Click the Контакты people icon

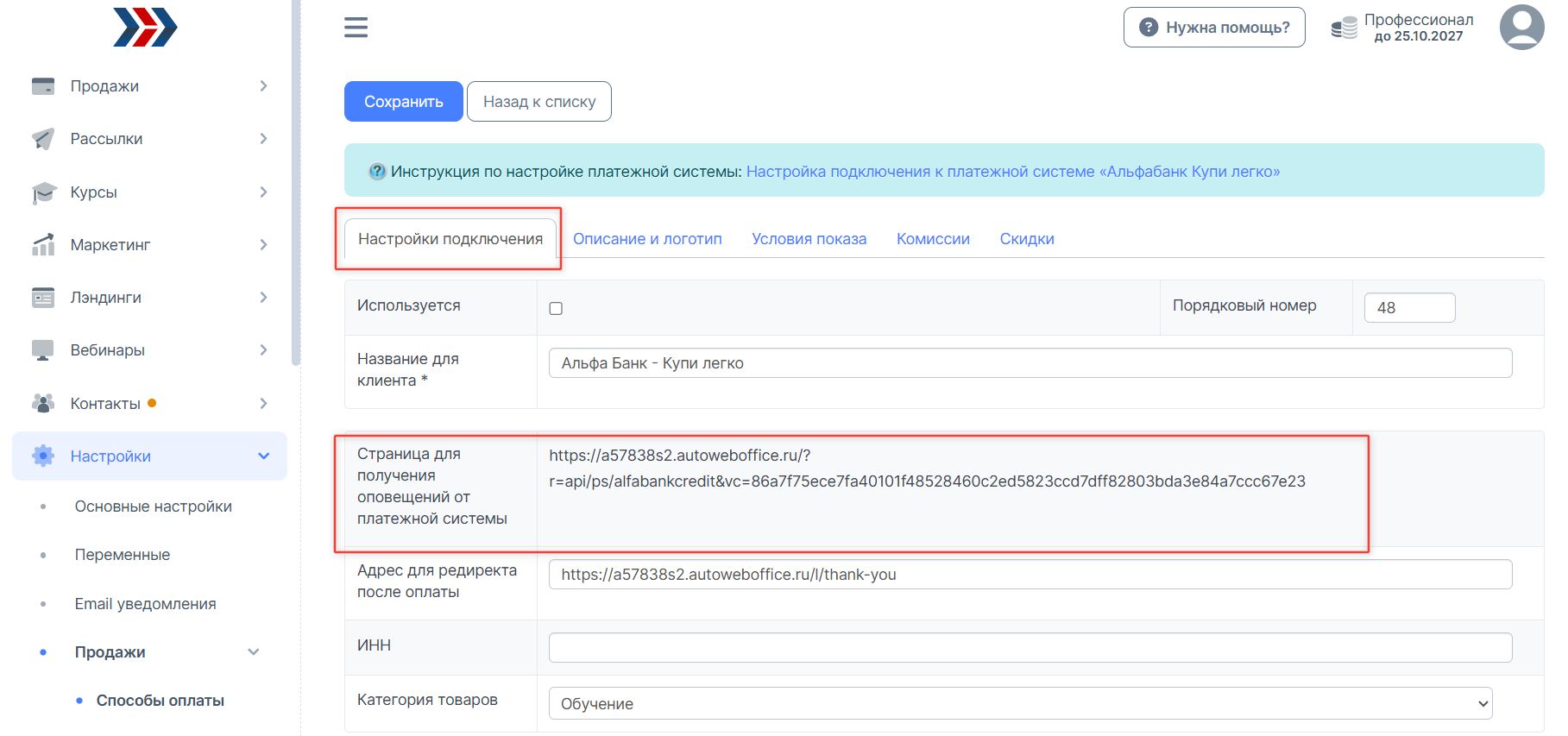(43, 403)
